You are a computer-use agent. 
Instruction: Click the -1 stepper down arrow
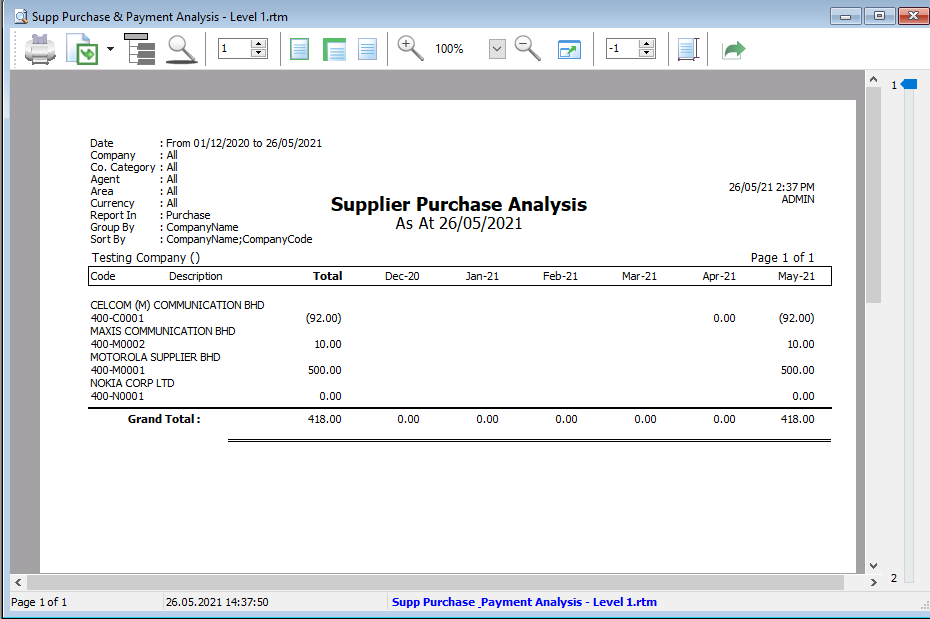pos(646,53)
